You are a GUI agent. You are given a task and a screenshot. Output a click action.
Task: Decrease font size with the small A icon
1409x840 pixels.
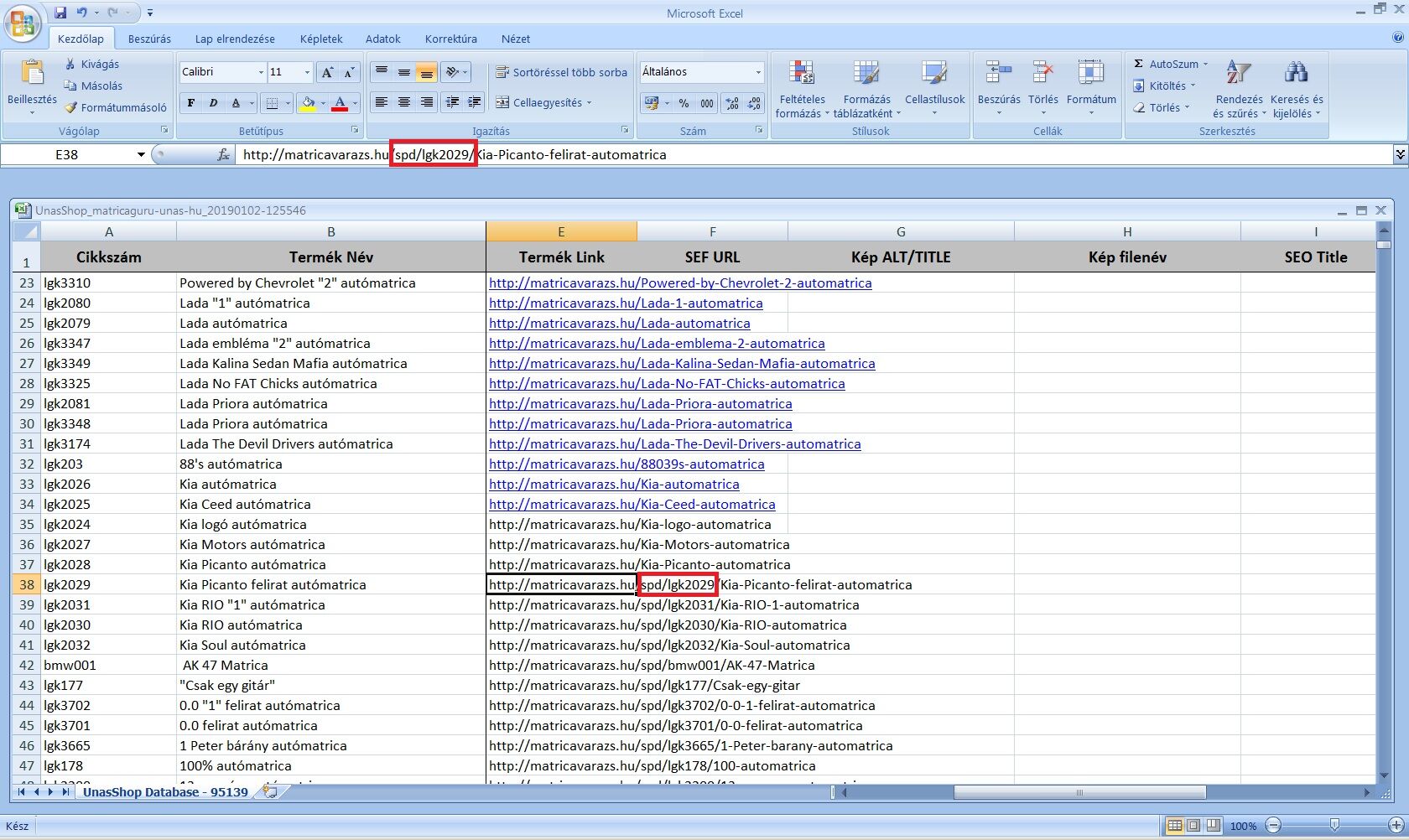pyautogui.click(x=349, y=72)
